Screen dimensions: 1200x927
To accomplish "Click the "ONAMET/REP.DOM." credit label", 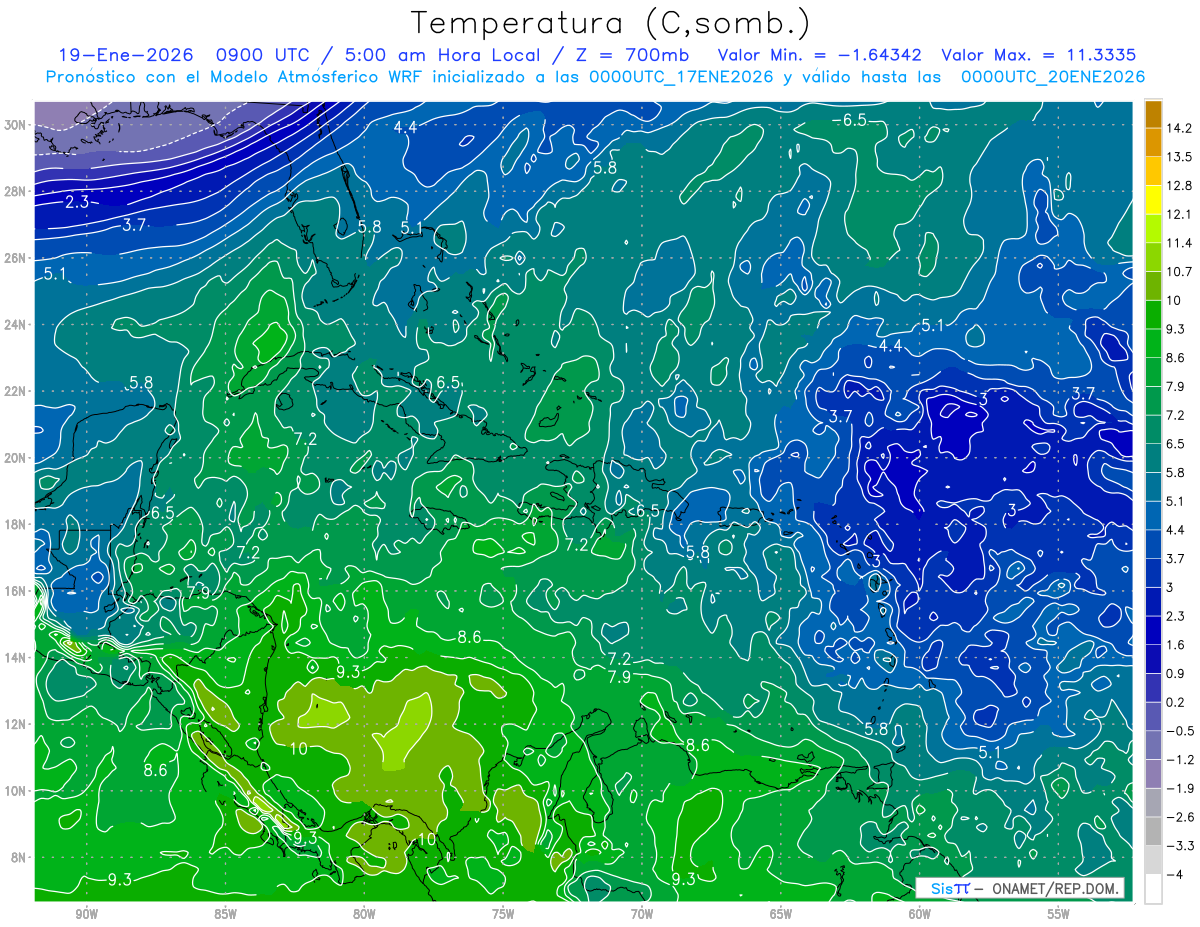I will [x=1054, y=888].
